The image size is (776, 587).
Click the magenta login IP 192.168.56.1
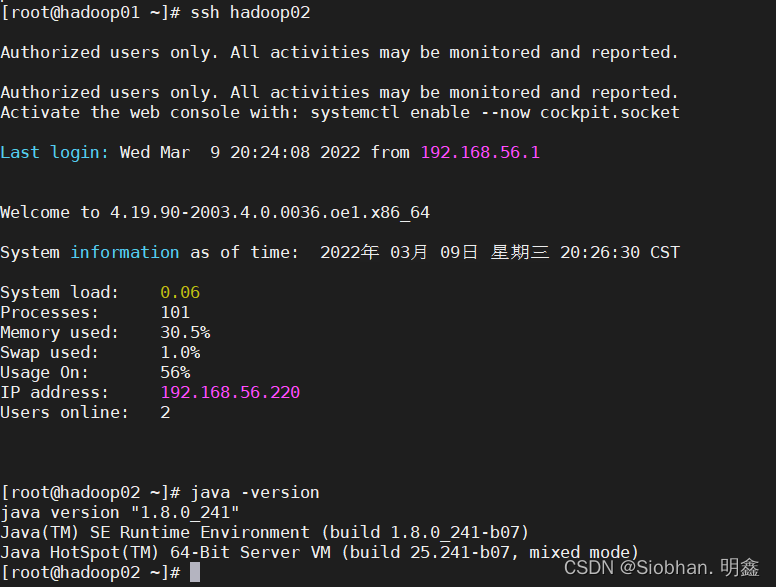[480, 152]
